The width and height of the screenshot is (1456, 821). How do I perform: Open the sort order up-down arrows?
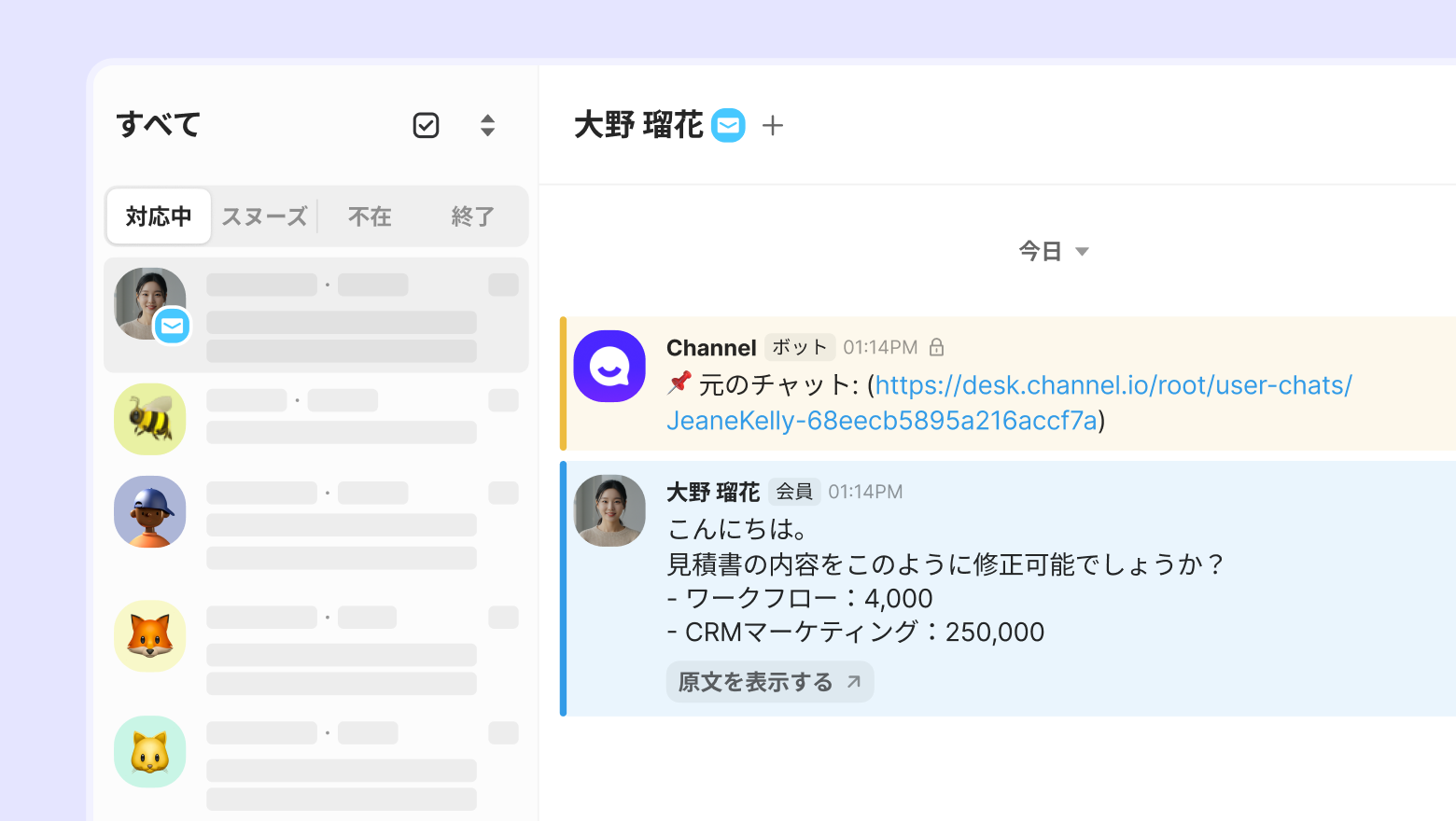point(487,125)
